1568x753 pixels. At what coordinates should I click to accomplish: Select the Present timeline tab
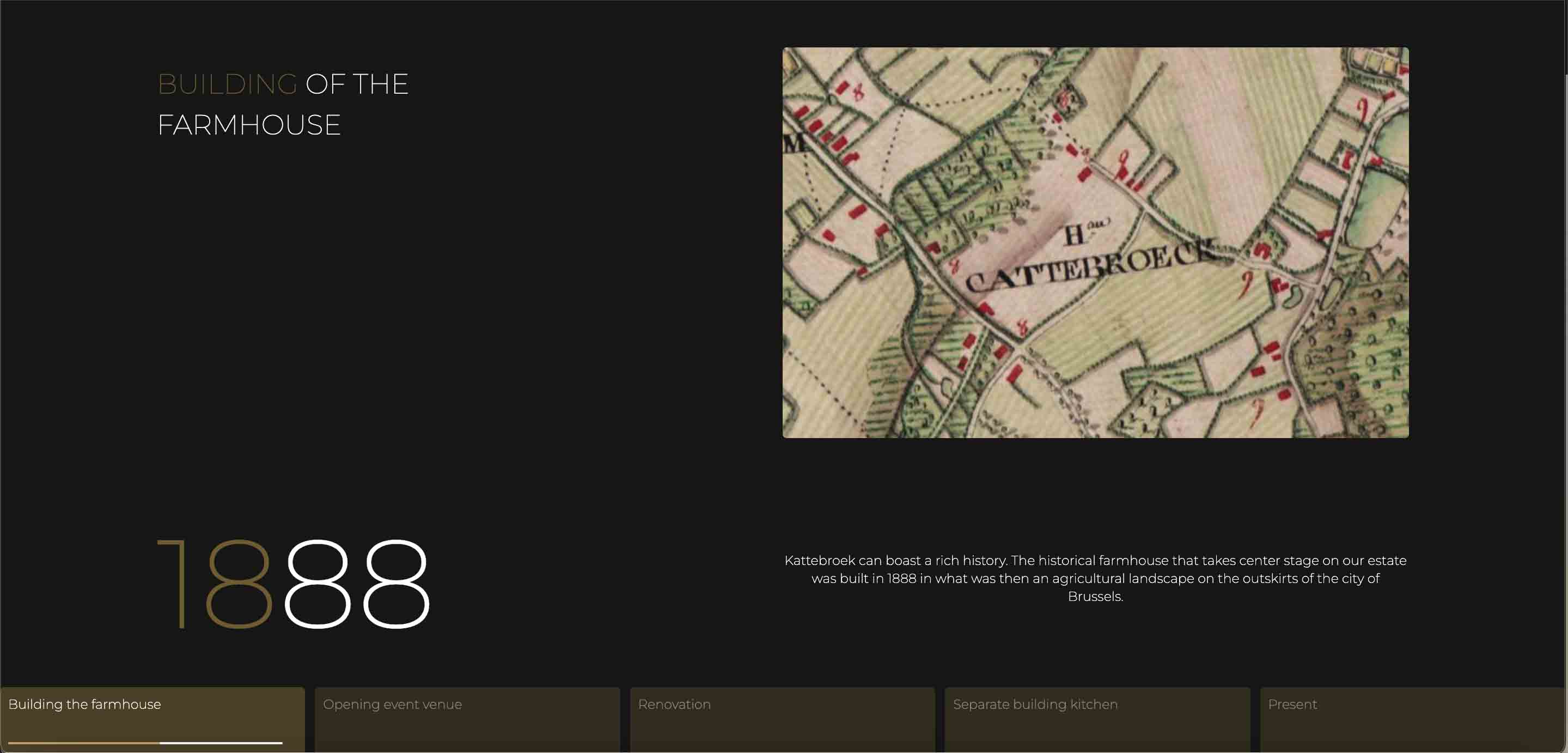point(1412,720)
